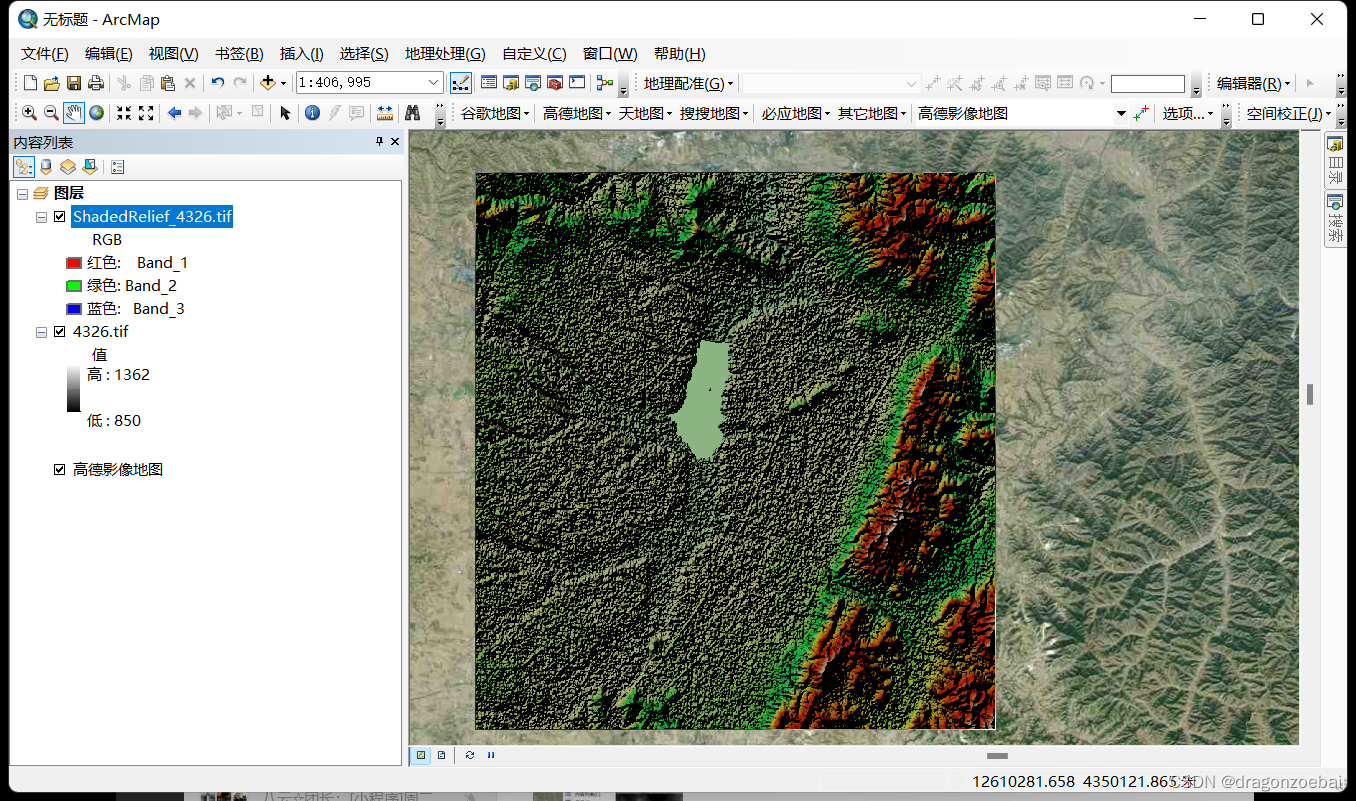Viewport: 1356px width, 801px height.
Task: Click the Band_1 red color swatch
Action: click(73, 262)
